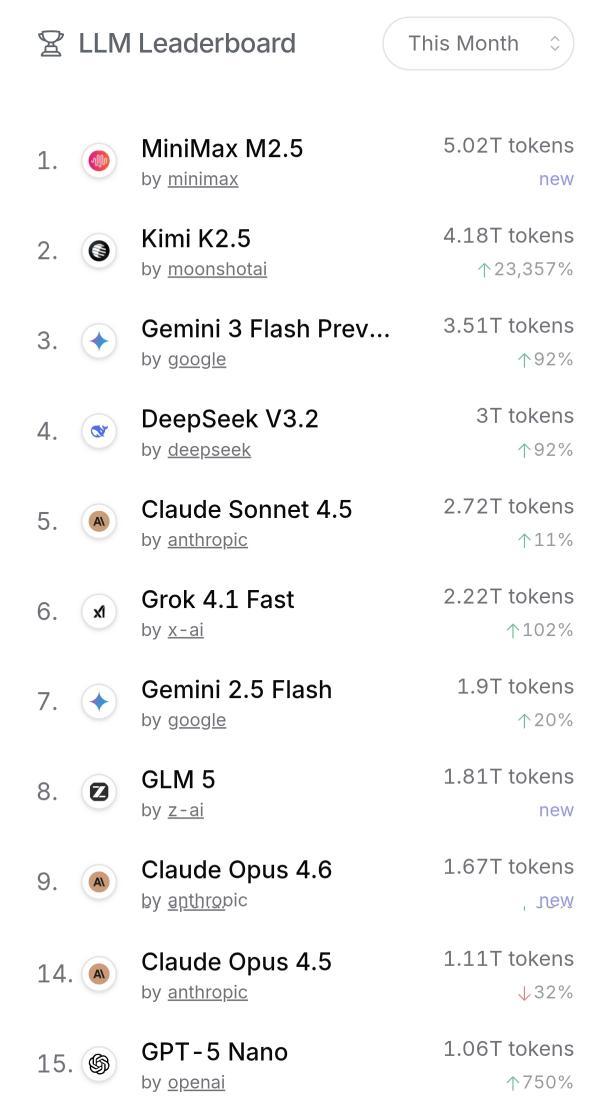Click the Claude Sonnet 4.5 Anthropic icon

[99, 521]
